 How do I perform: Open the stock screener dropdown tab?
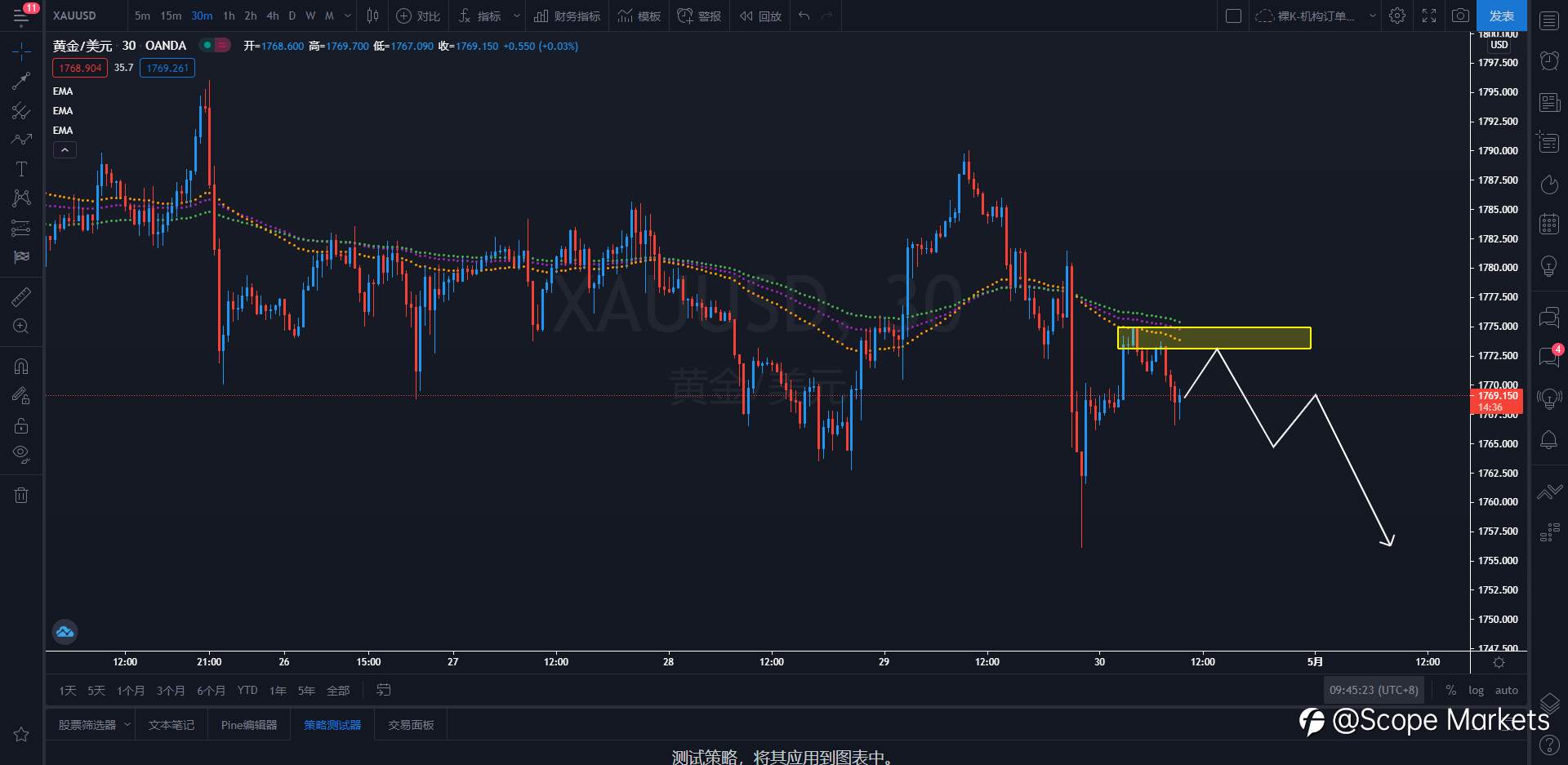click(93, 725)
